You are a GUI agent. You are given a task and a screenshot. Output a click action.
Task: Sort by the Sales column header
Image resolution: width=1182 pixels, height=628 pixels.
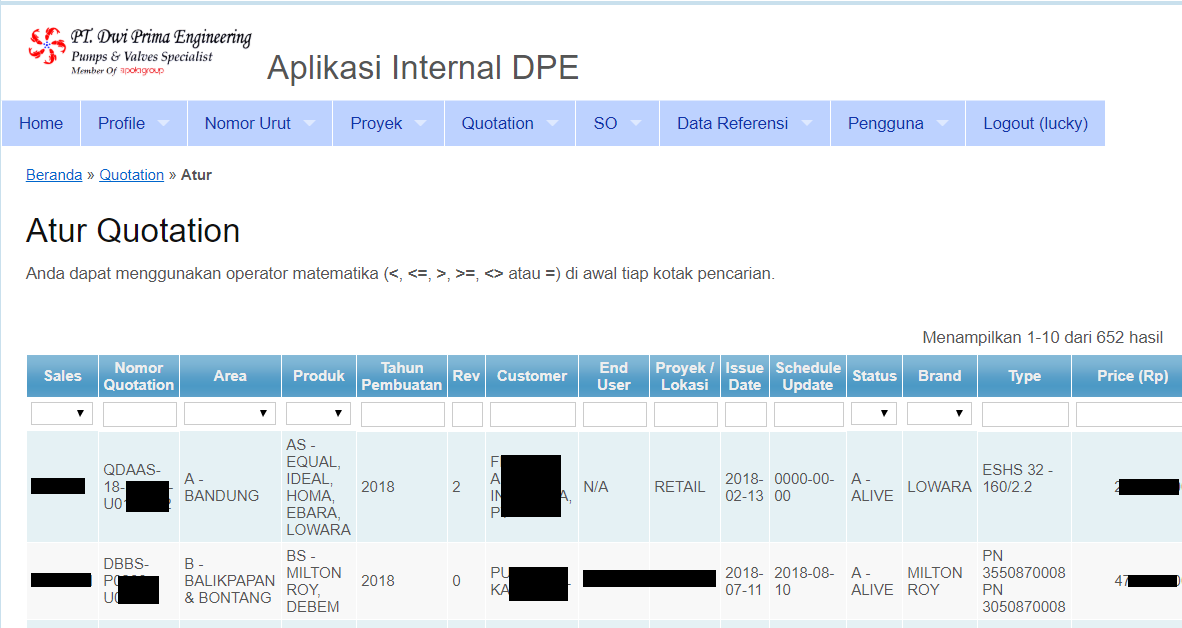click(63, 375)
